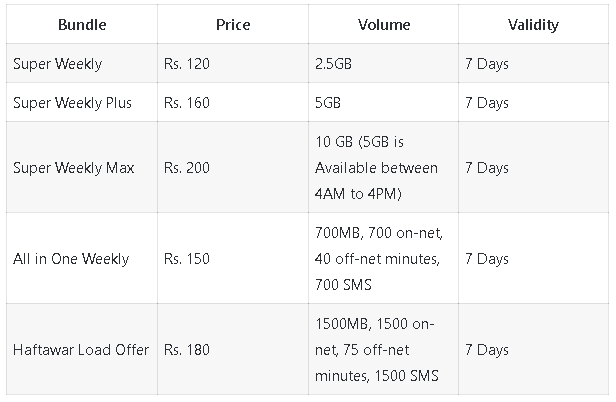
Task: Select the Validity column header
Action: [x=532, y=24]
